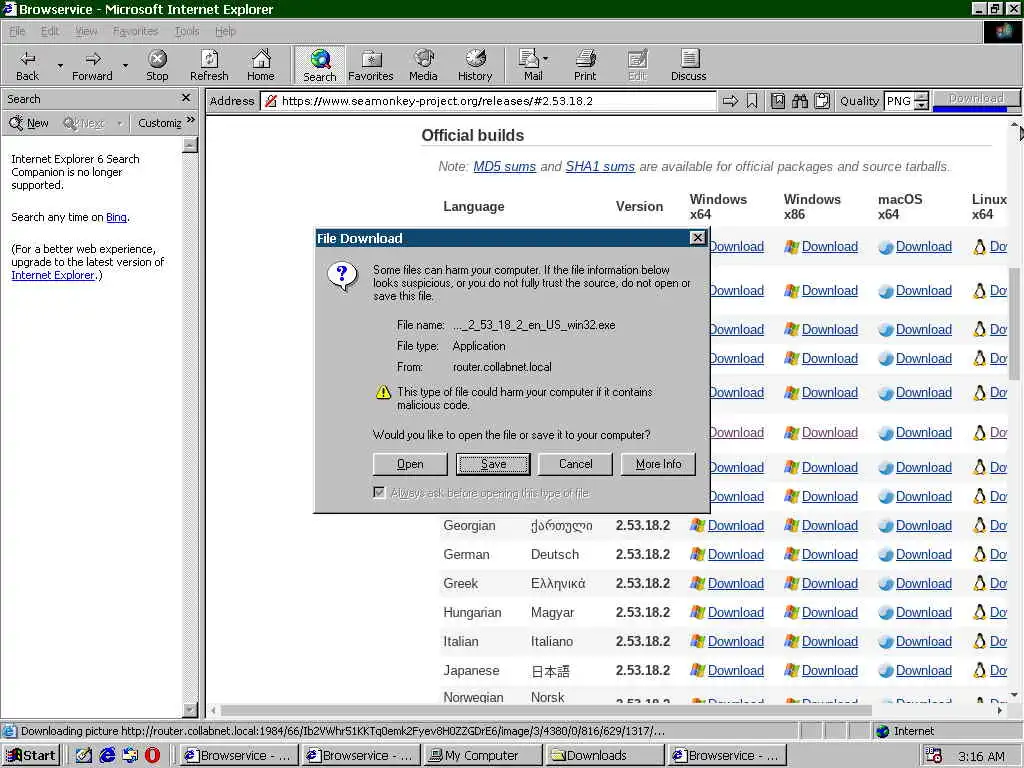
Task: Expand the Search pane toolbar overflow chevron
Action: 191,120
